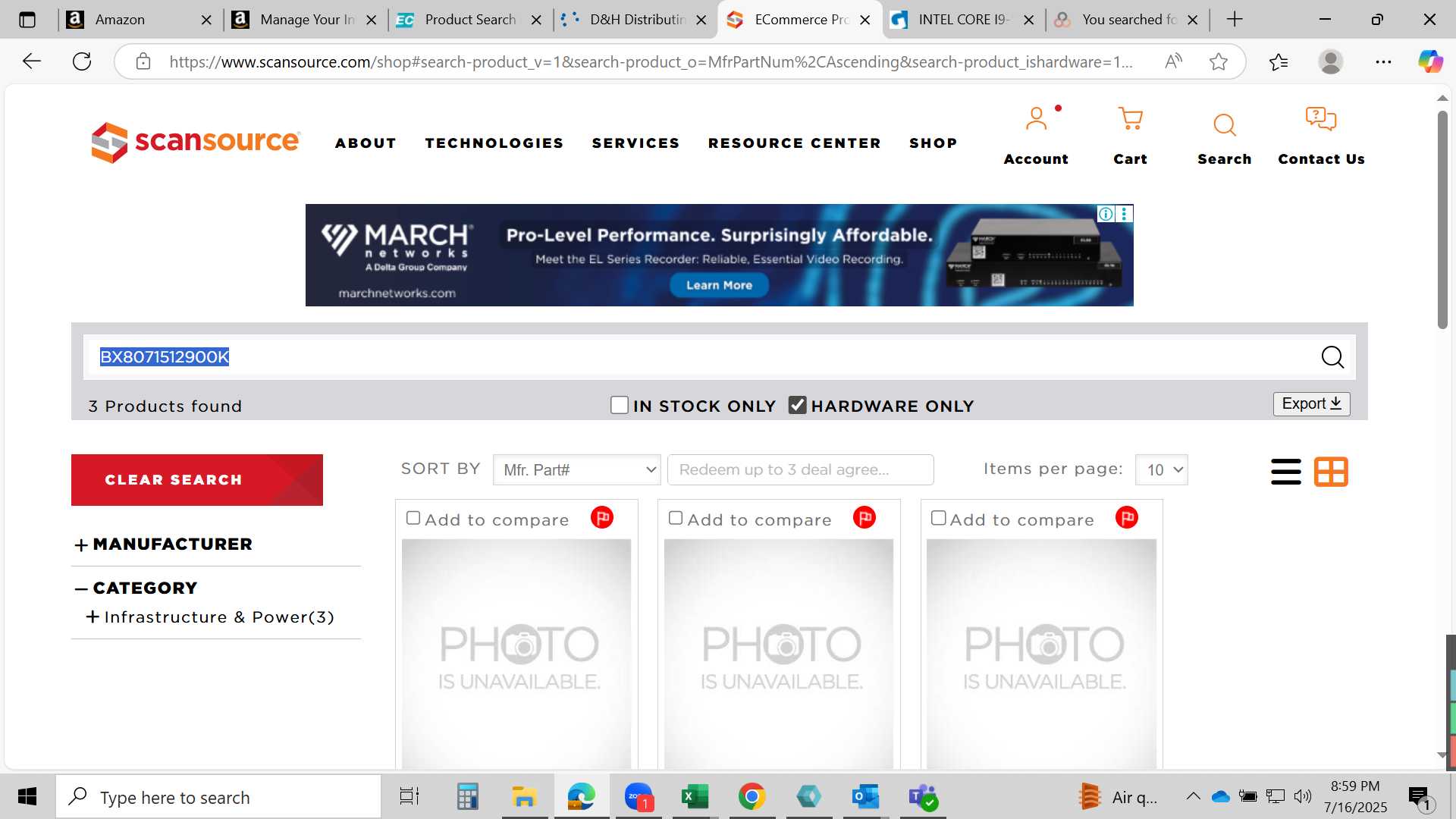Open the About menu
This screenshot has width=1456, height=819.
pyautogui.click(x=366, y=143)
